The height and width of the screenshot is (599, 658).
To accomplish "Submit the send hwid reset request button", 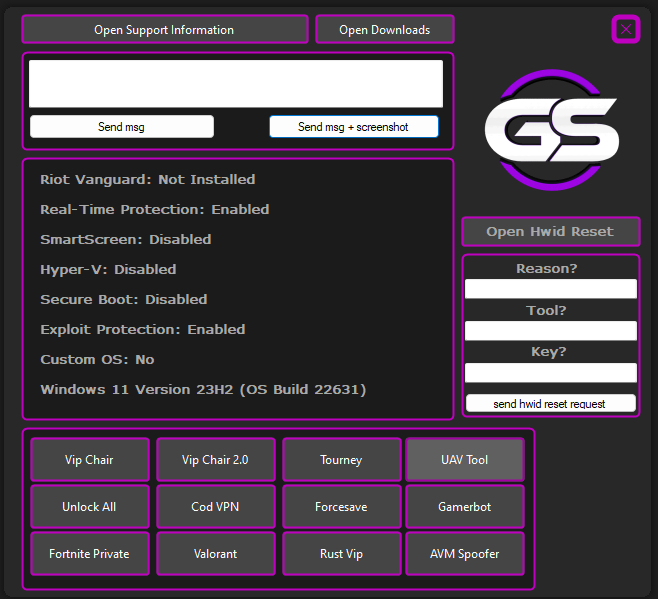I will [551, 403].
